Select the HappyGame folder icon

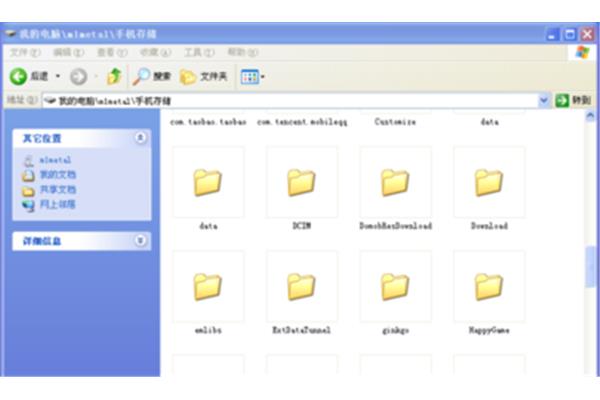489,287
